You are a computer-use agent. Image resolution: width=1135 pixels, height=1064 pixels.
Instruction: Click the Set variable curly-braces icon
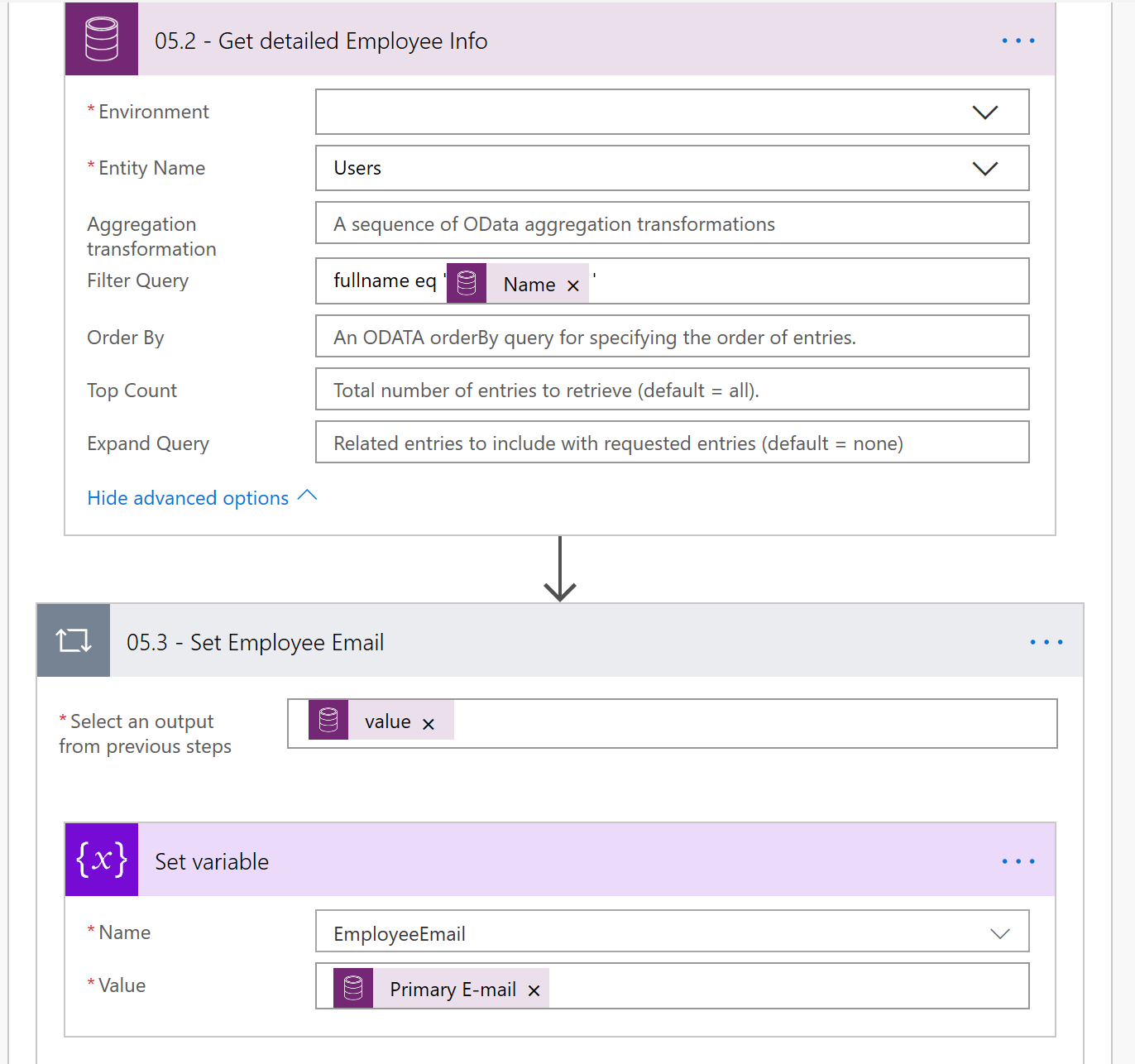[102, 860]
